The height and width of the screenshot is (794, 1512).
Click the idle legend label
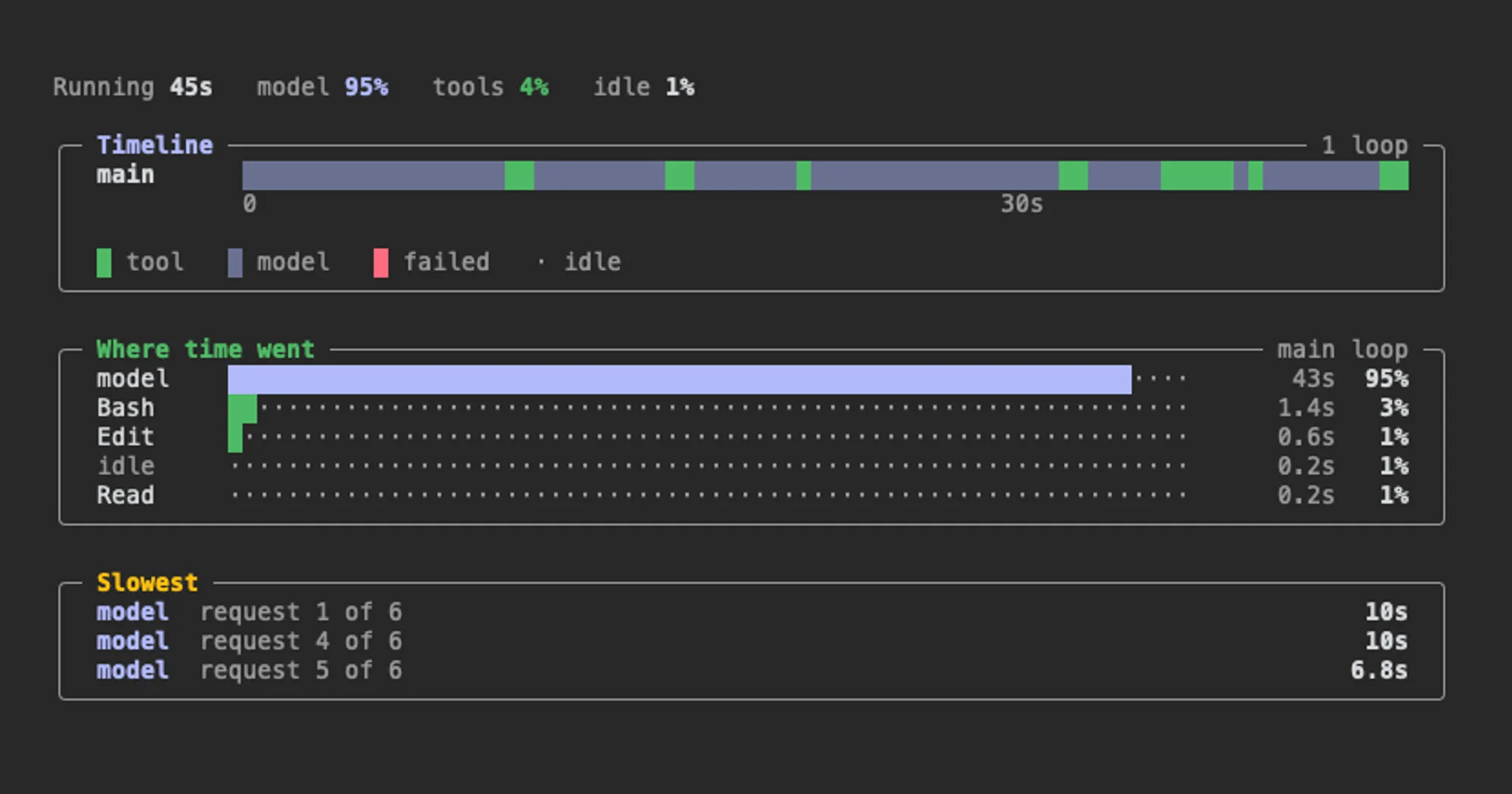(x=593, y=262)
